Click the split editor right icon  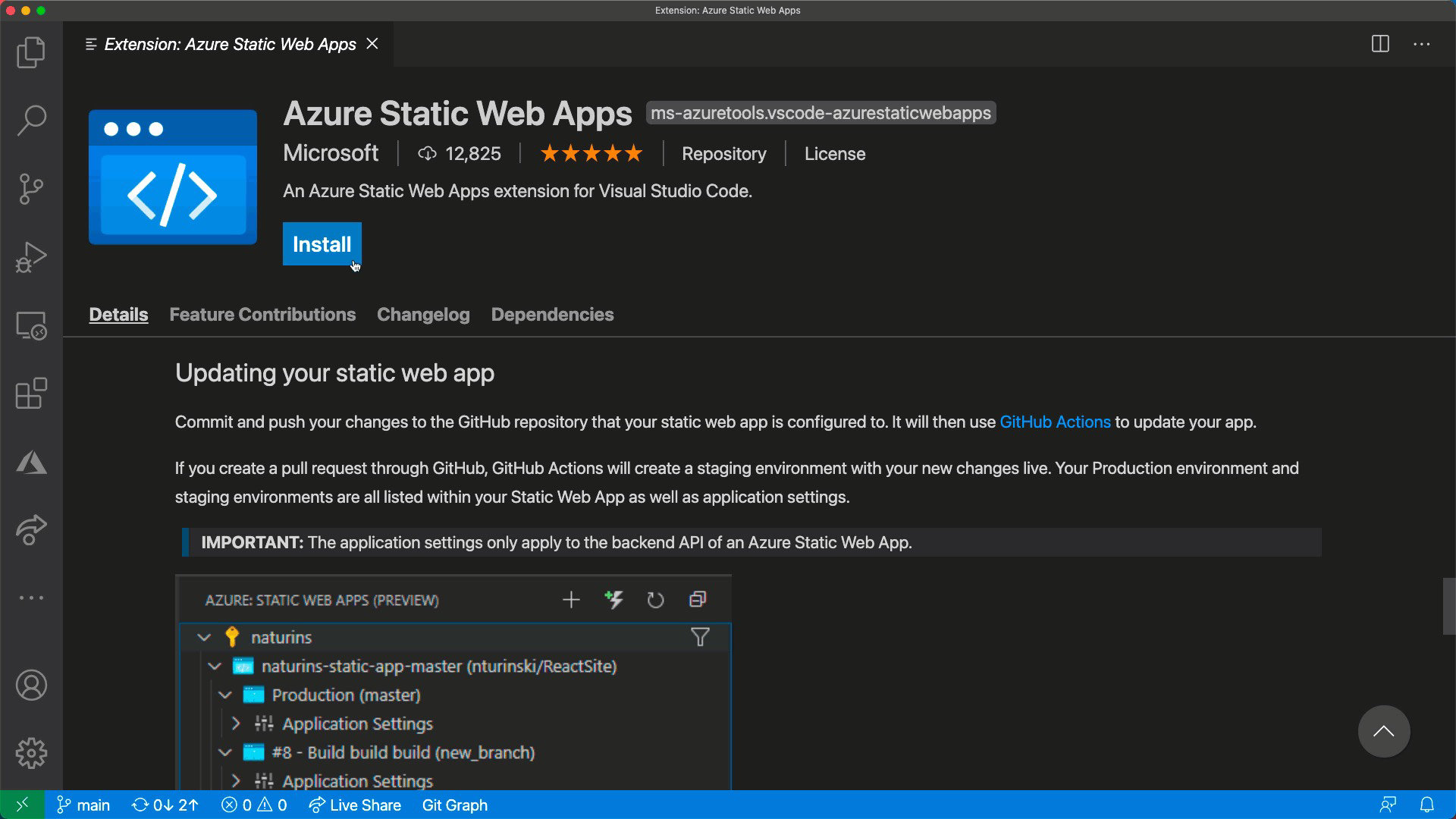[1380, 44]
